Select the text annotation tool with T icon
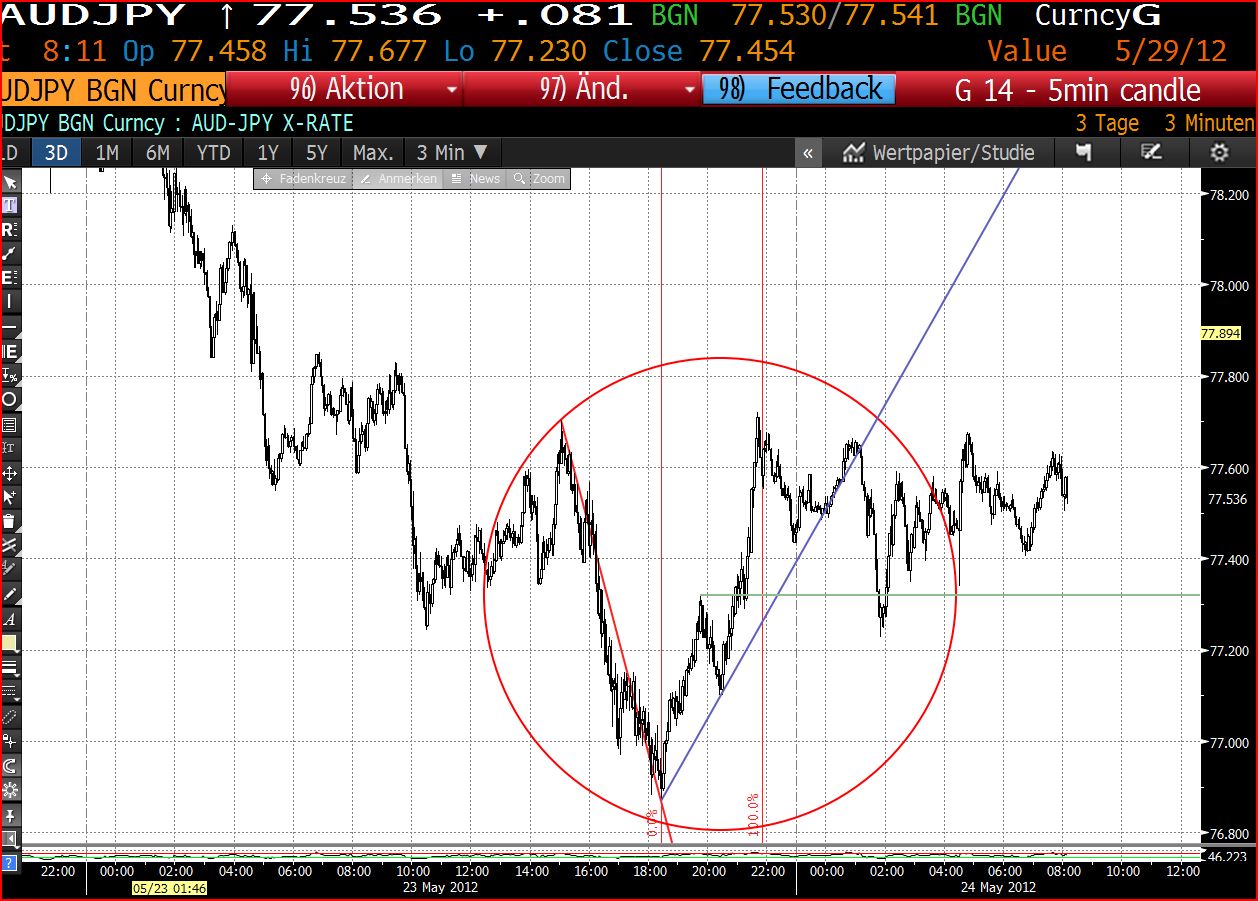 (x=12, y=204)
